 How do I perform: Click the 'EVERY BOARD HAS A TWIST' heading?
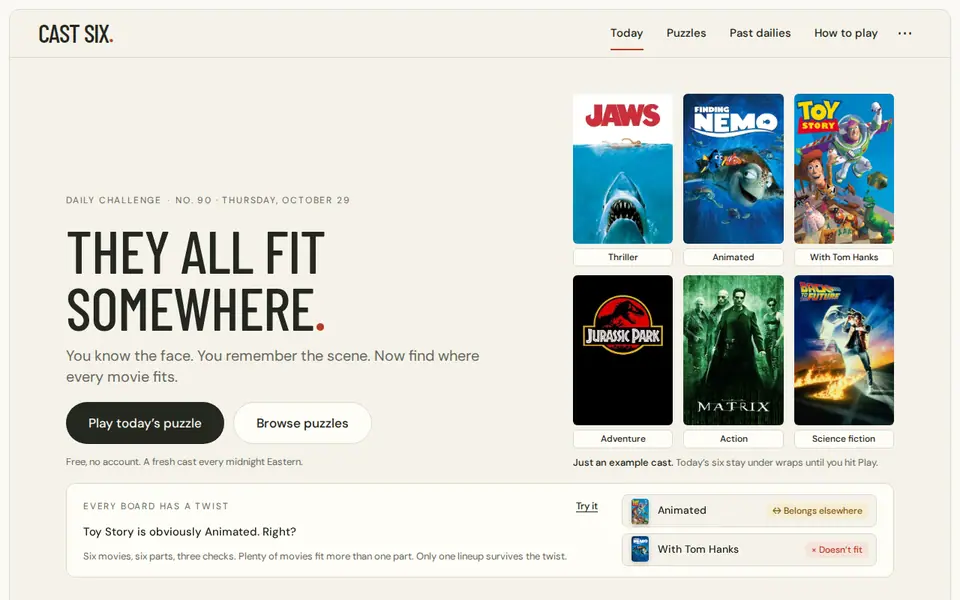[x=156, y=506]
